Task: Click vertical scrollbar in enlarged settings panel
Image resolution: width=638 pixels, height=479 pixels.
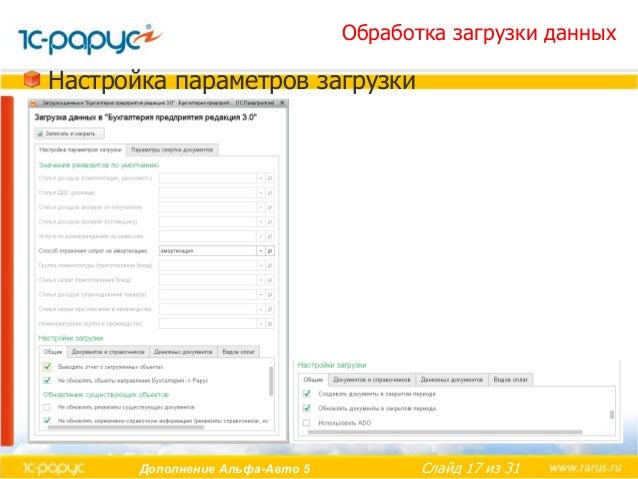Action: [x=612, y=415]
